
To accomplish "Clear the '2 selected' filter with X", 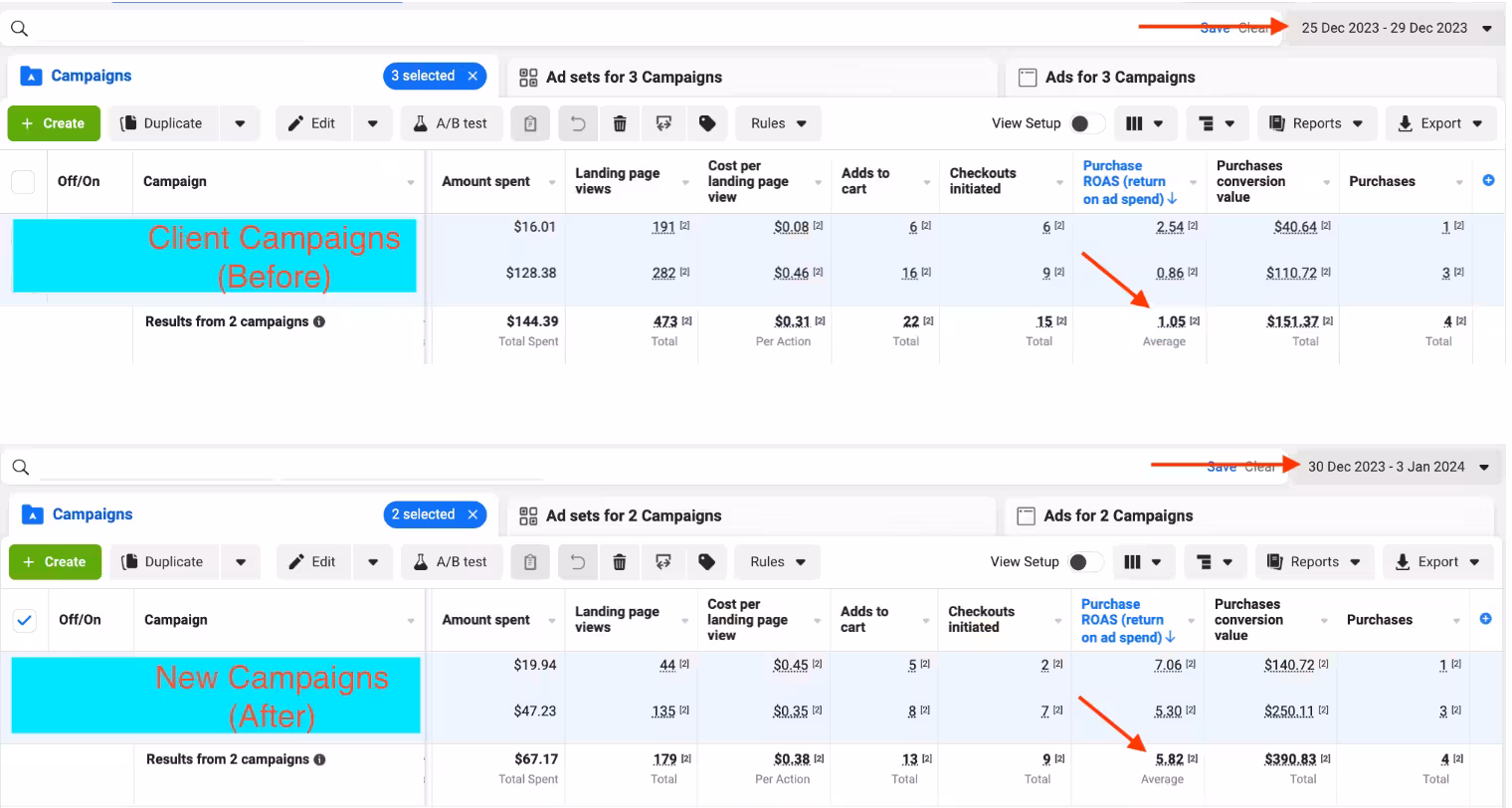I will pos(473,514).
